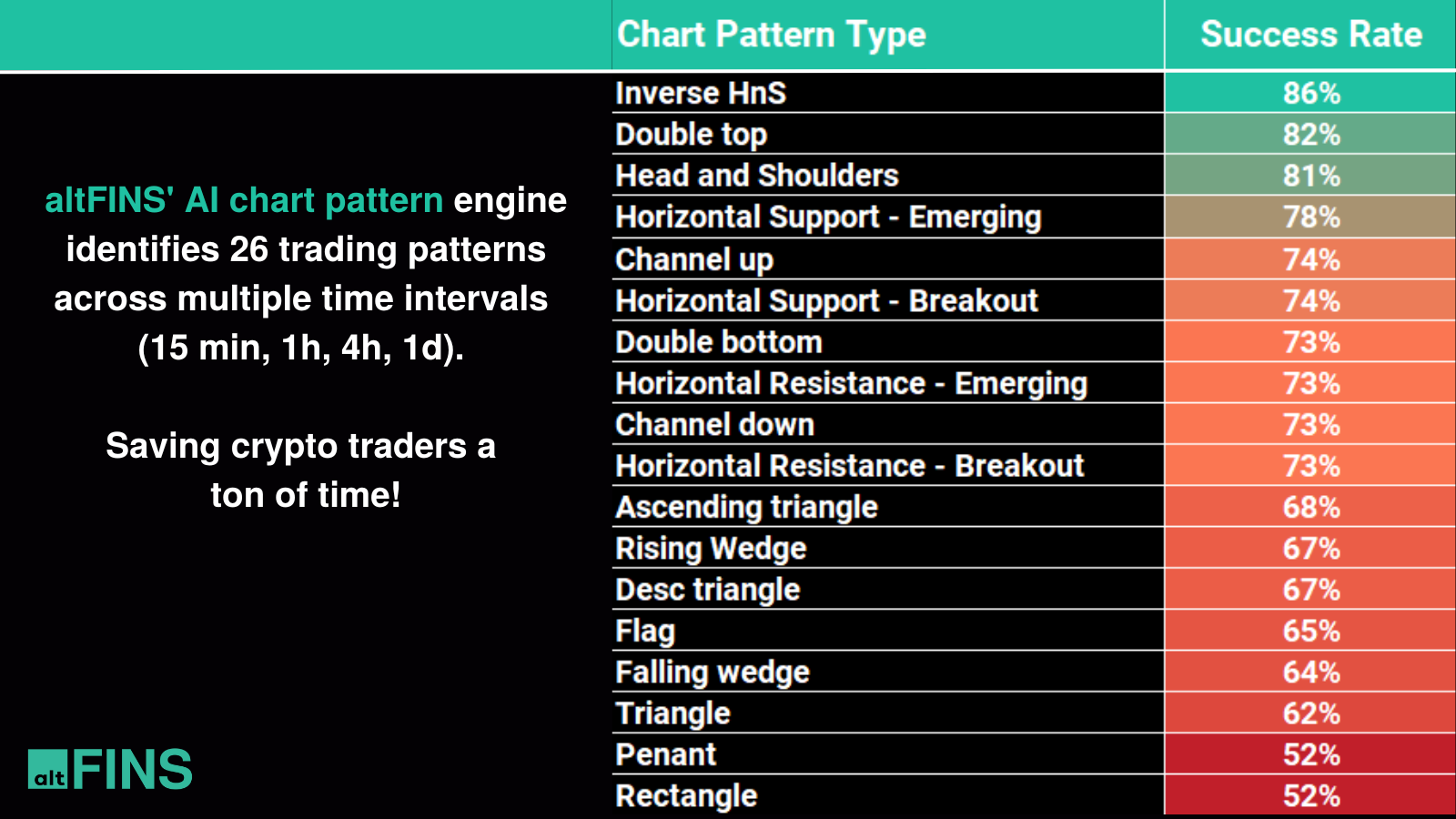Click the green 86% success rate cell
Viewport: 1456px width, 819px height.
1310,93
